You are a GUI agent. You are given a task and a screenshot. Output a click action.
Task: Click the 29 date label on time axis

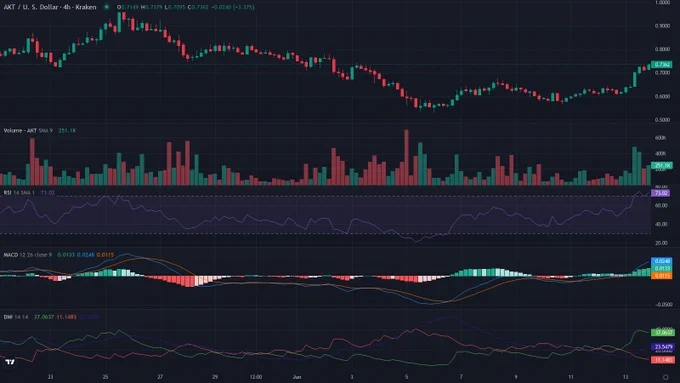215,377
